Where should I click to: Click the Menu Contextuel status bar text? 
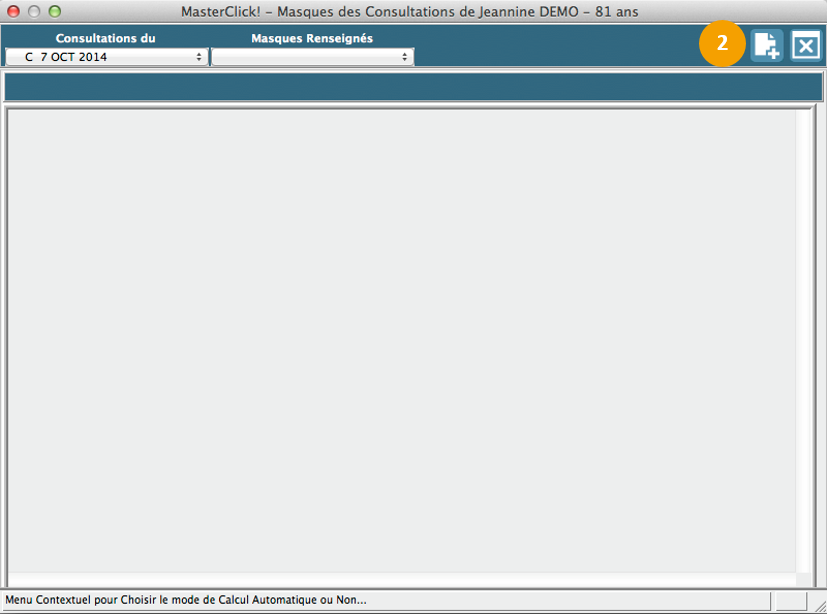[186, 600]
